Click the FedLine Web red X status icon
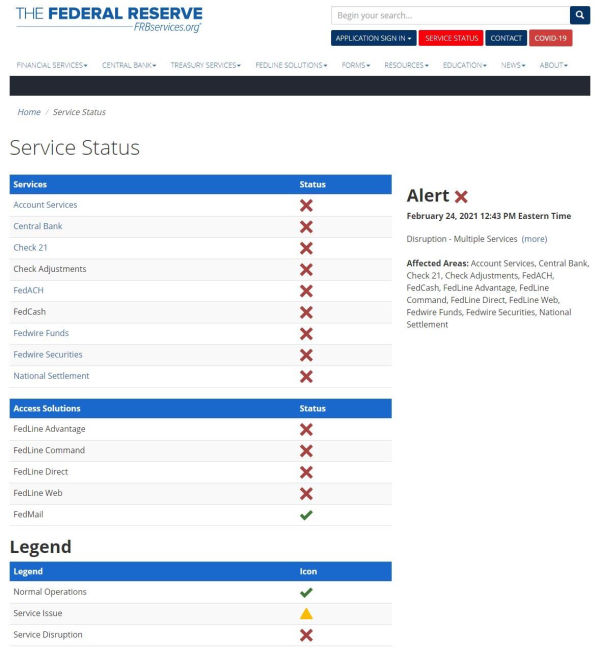This screenshot has height=664, width=600. (306, 493)
